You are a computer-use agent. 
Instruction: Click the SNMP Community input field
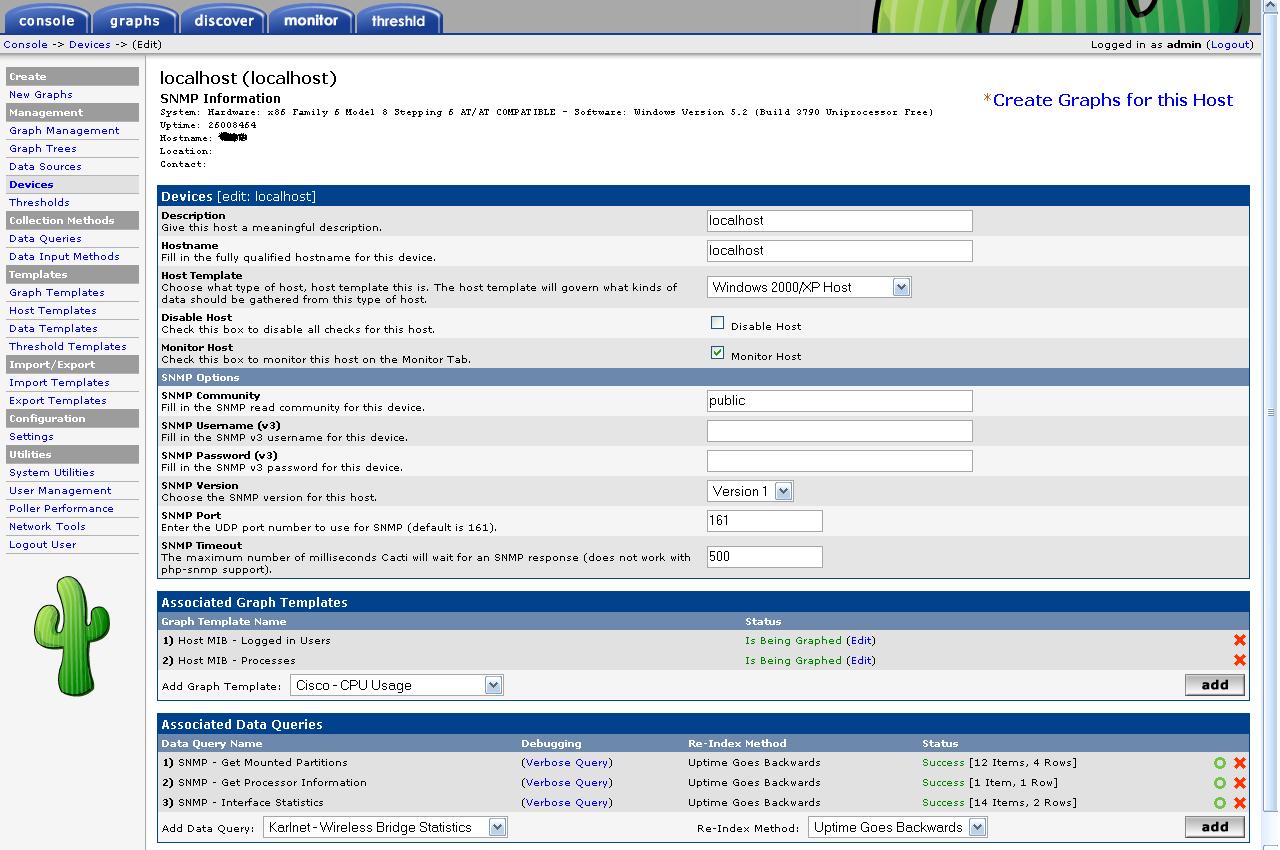pos(839,401)
